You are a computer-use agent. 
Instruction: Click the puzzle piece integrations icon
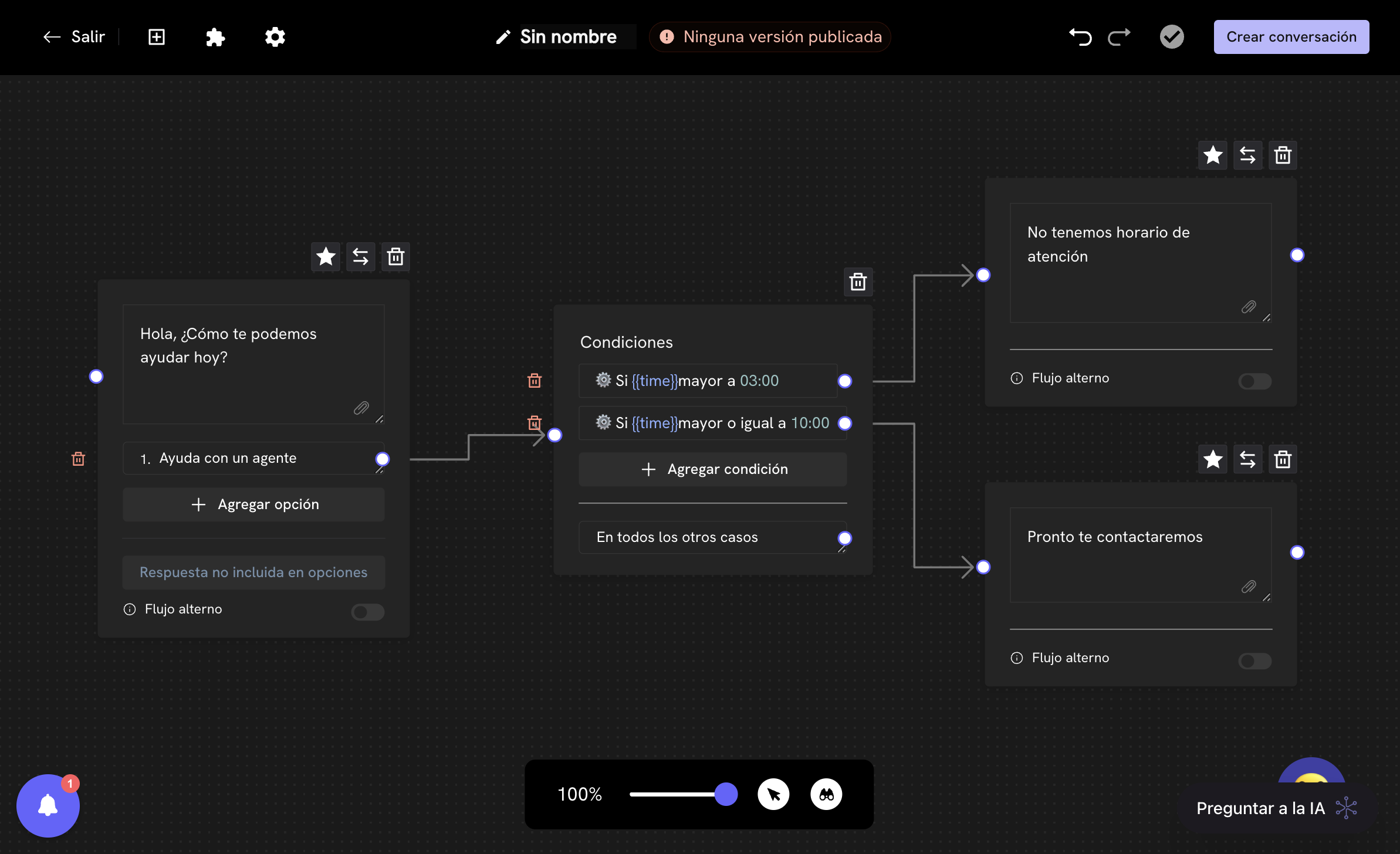[x=215, y=37]
